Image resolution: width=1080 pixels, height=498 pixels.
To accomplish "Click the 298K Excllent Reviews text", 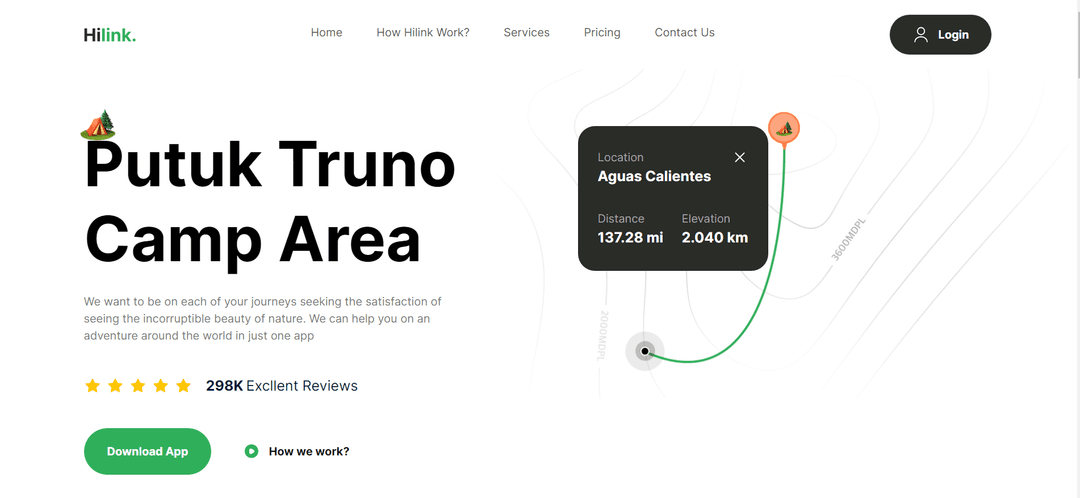I will [282, 386].
